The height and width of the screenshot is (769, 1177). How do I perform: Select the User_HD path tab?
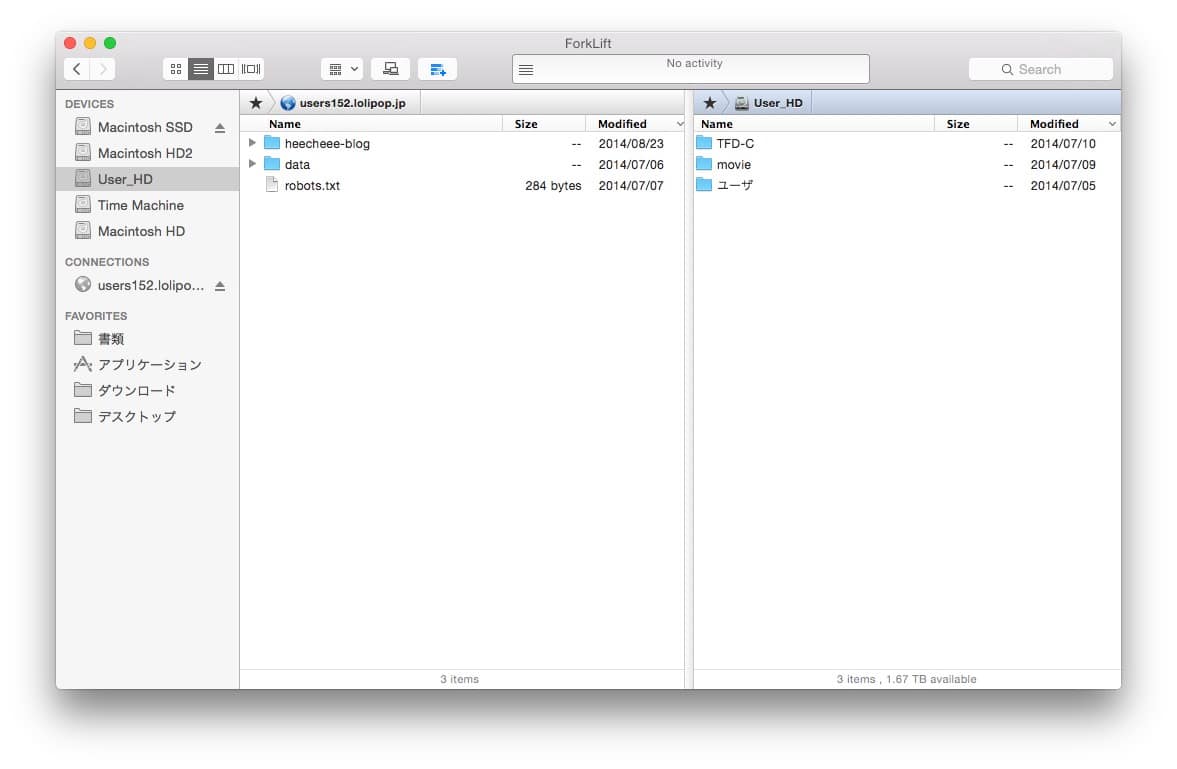click(777, 103)
